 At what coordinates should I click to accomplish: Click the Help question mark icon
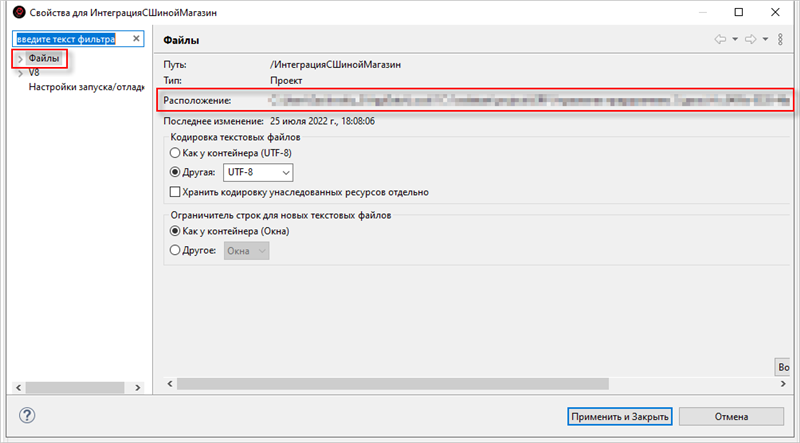pyautogui.click(x=27, y=416)
